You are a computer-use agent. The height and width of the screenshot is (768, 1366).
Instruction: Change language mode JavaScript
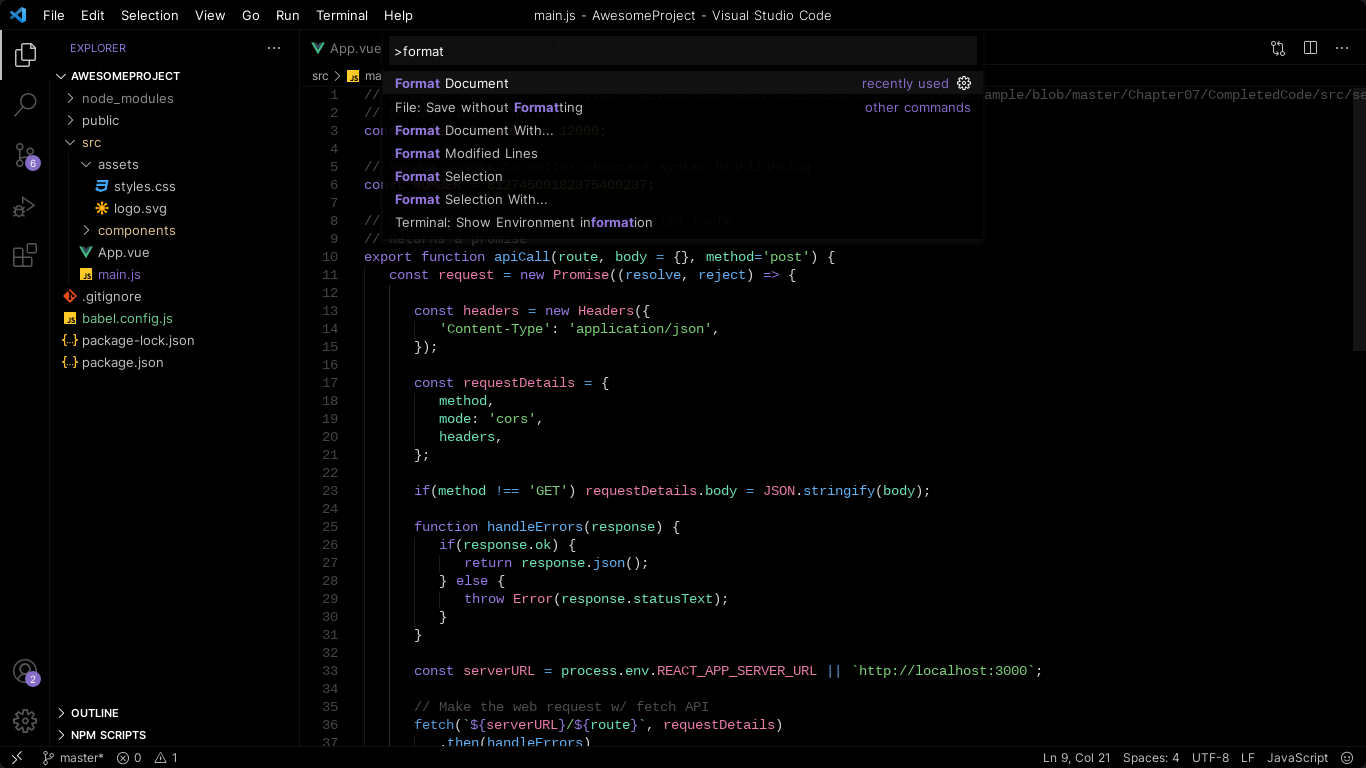[1297, 758]
